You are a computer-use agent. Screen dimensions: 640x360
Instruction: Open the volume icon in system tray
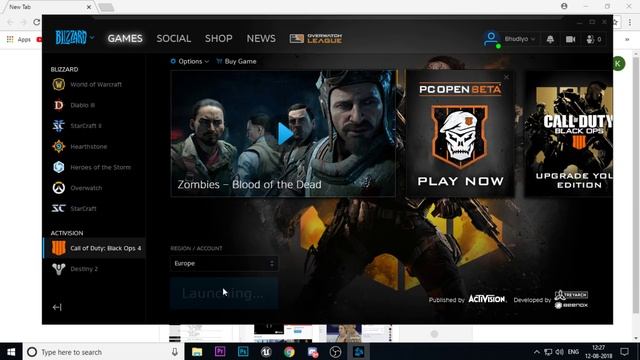coord(560,352)
